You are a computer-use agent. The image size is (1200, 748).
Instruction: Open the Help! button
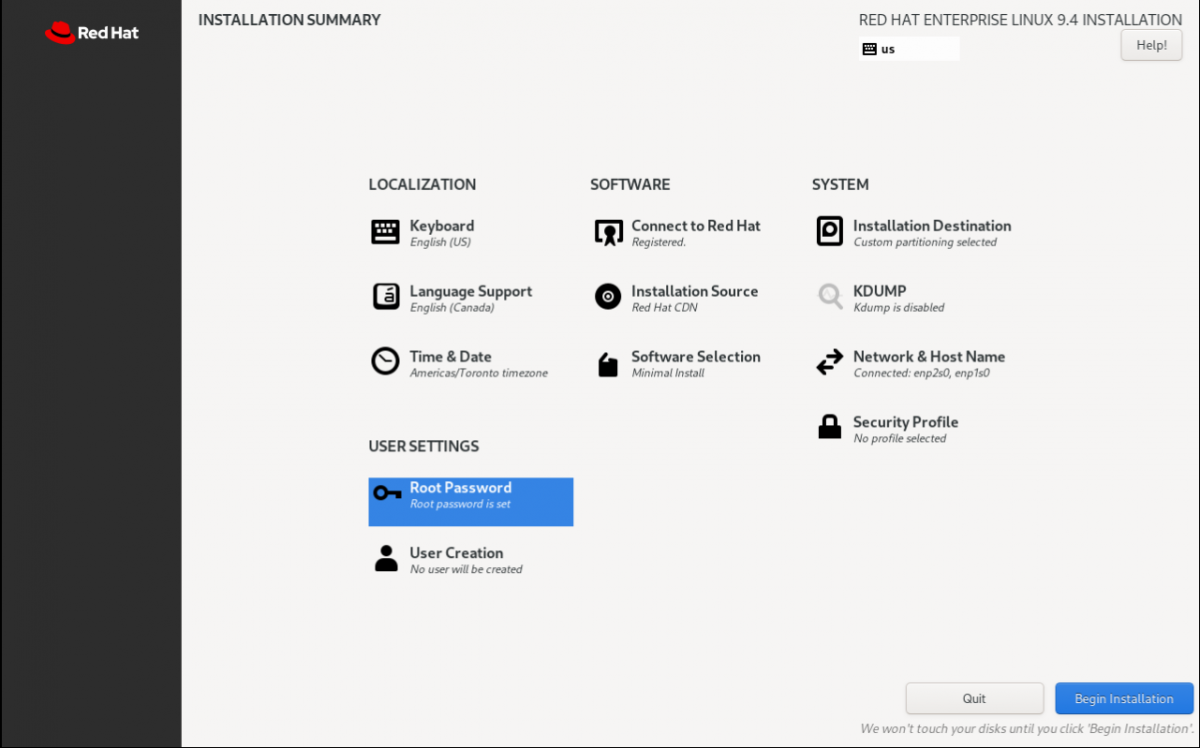click(1151, 45)
